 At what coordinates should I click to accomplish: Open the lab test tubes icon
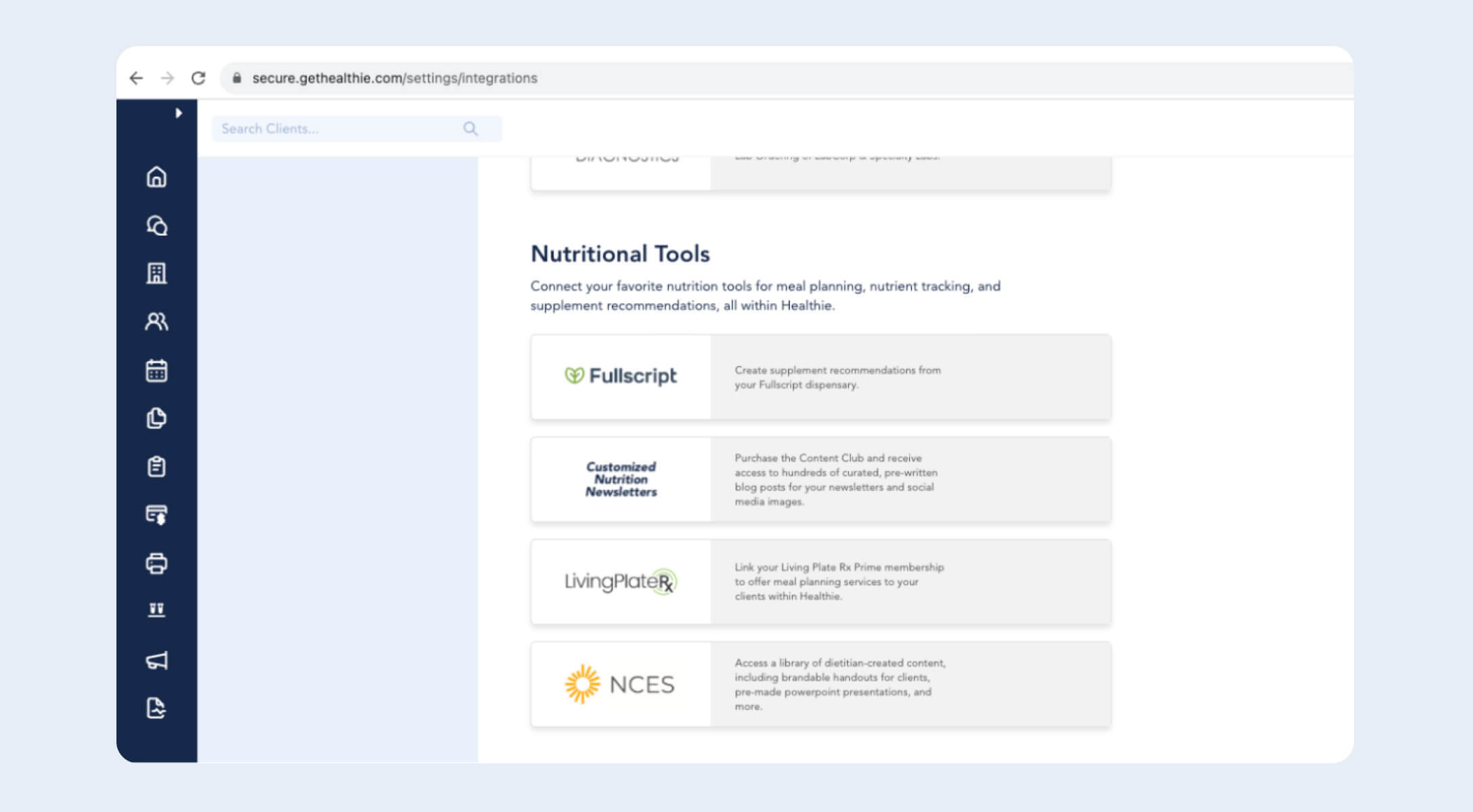coord(156,610)
